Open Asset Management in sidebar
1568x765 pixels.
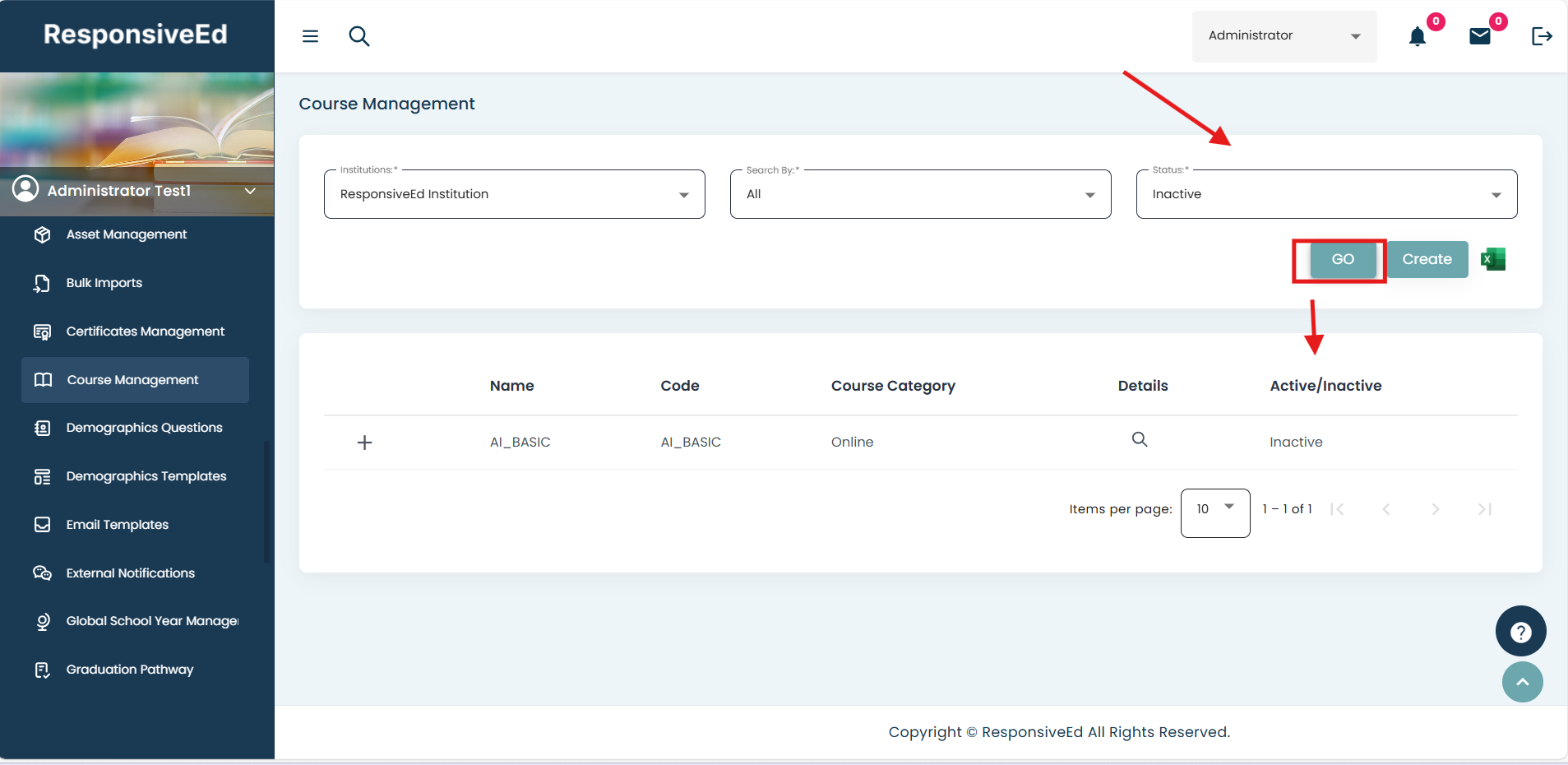(127, 234)
